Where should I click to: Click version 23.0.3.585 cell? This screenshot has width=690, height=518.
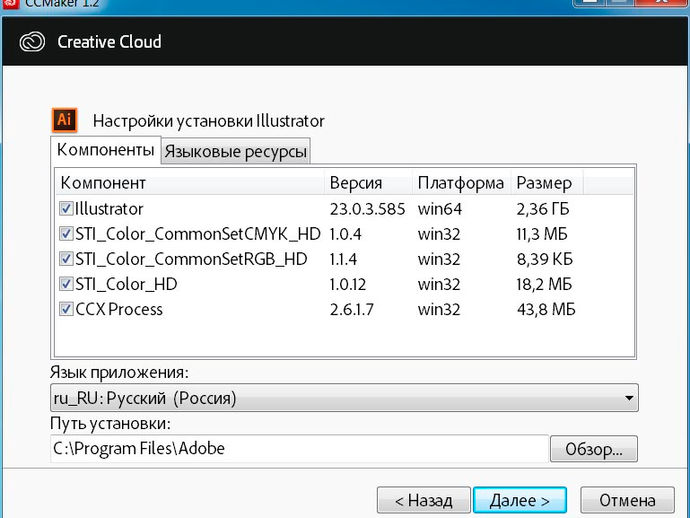tap(367, 209)
